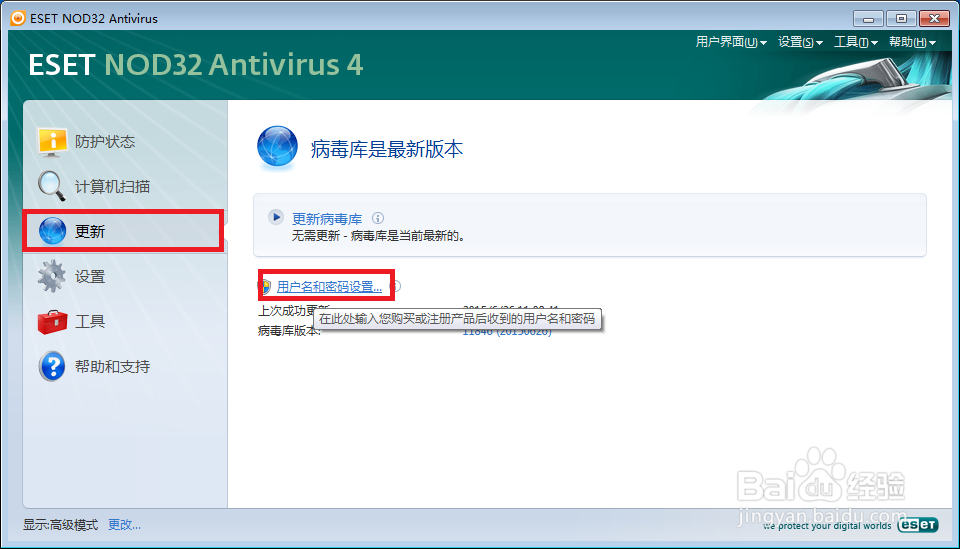Image resolution: width=960 pixels, height=549 pixels.
Task: Click the 病毒库是最新版本 heading
Action: pos(386,149)
